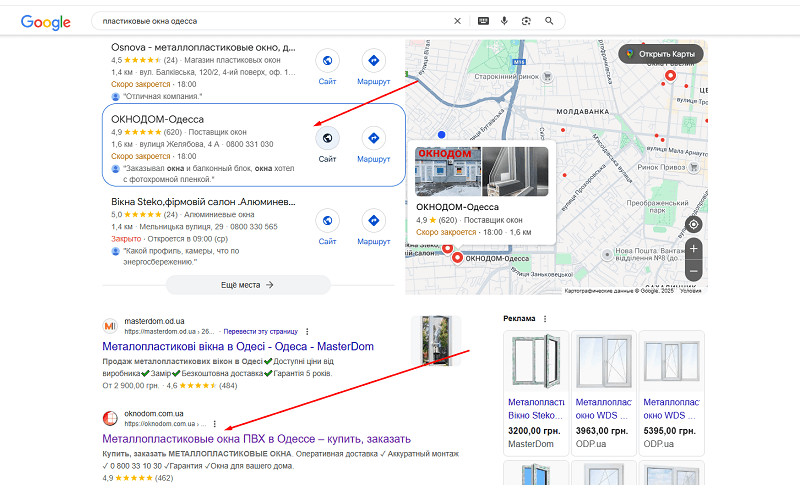The width and height of the screenshot is (800, 485).
Task: Click the ОКНОДОМ-Одесса red map pin
Action: coord(457,258)
